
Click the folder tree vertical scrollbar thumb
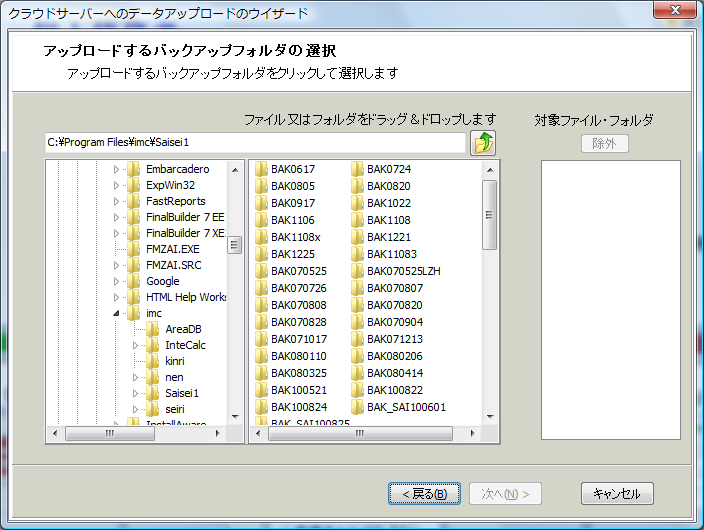click(234, 245)
